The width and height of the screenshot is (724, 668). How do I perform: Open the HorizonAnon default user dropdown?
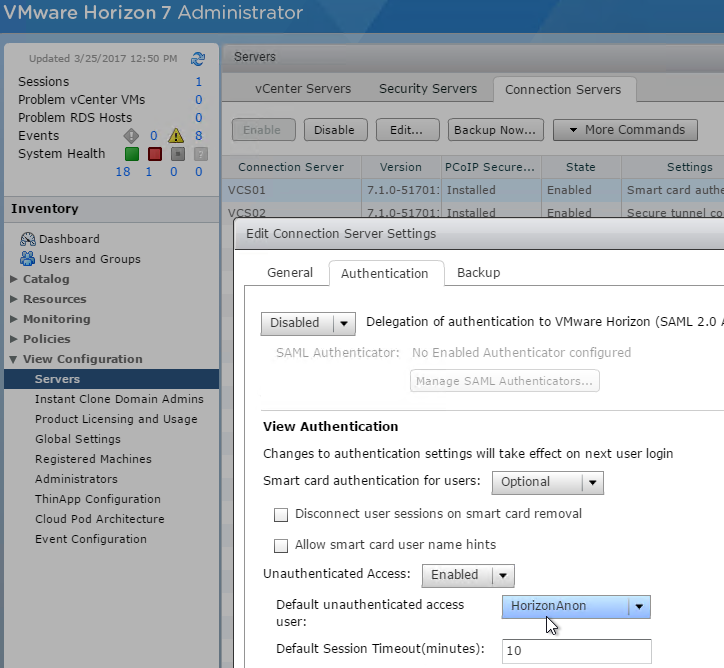tap(576, 607)
